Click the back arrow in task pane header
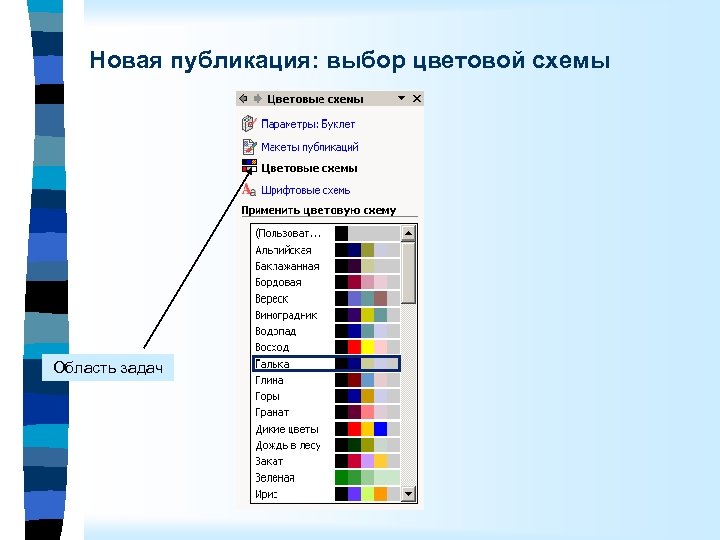This screenshot has width=720, height=540. click(243, 98)
